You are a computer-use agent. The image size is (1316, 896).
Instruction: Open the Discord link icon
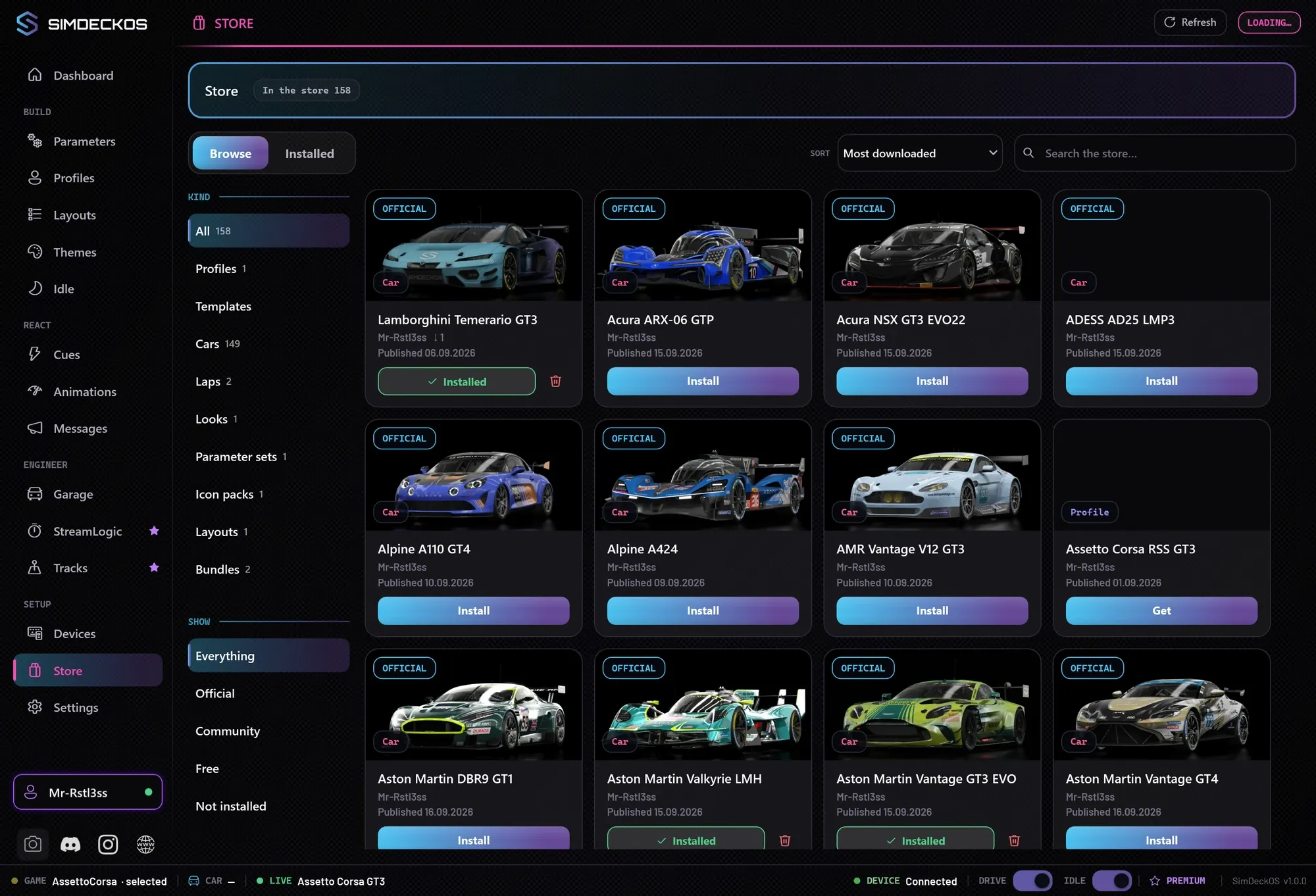70,844
